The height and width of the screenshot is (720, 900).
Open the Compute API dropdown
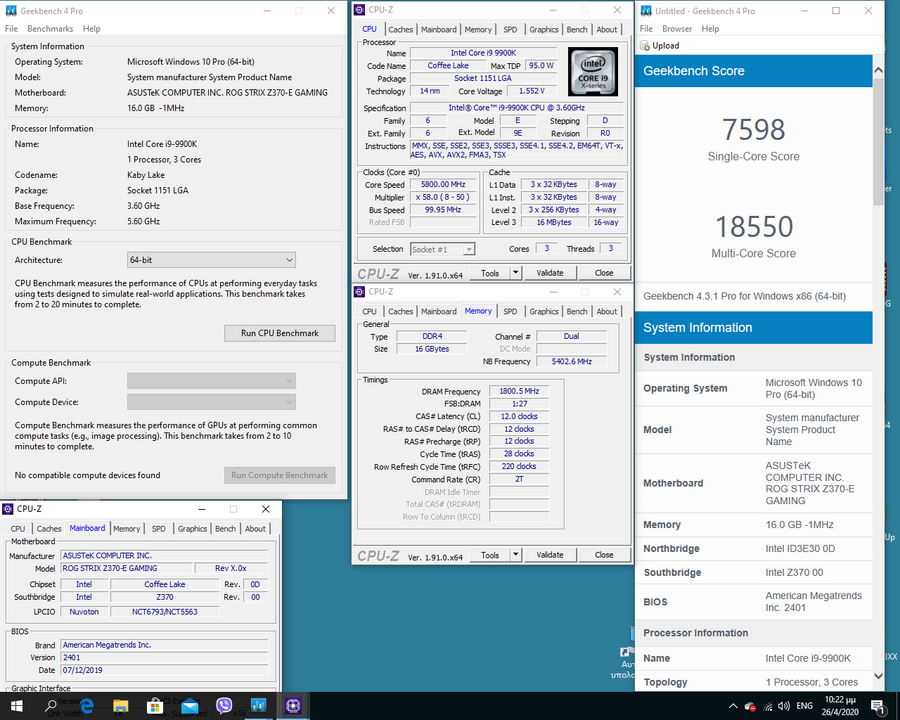211,381
